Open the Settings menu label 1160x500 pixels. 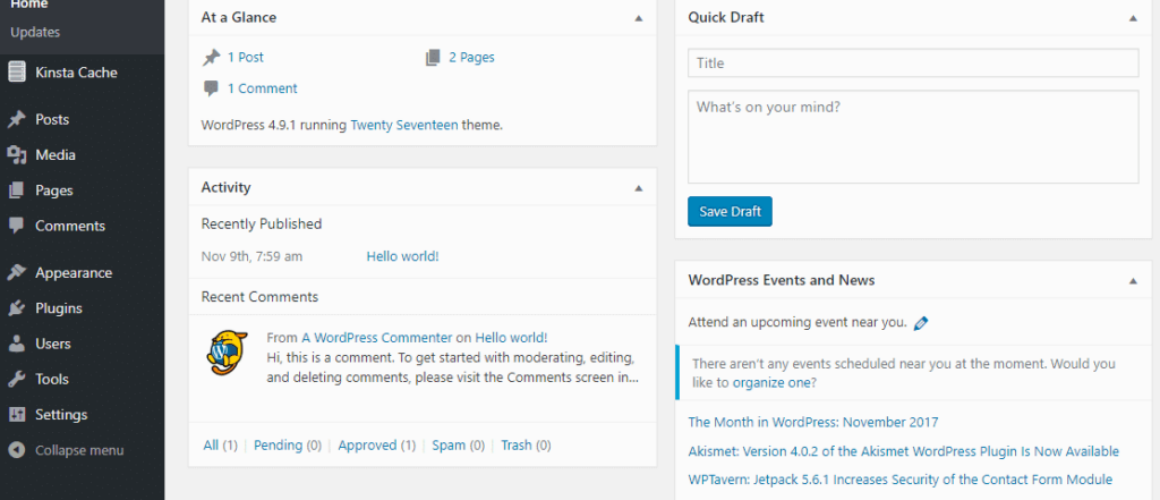[x=61, y=415]
